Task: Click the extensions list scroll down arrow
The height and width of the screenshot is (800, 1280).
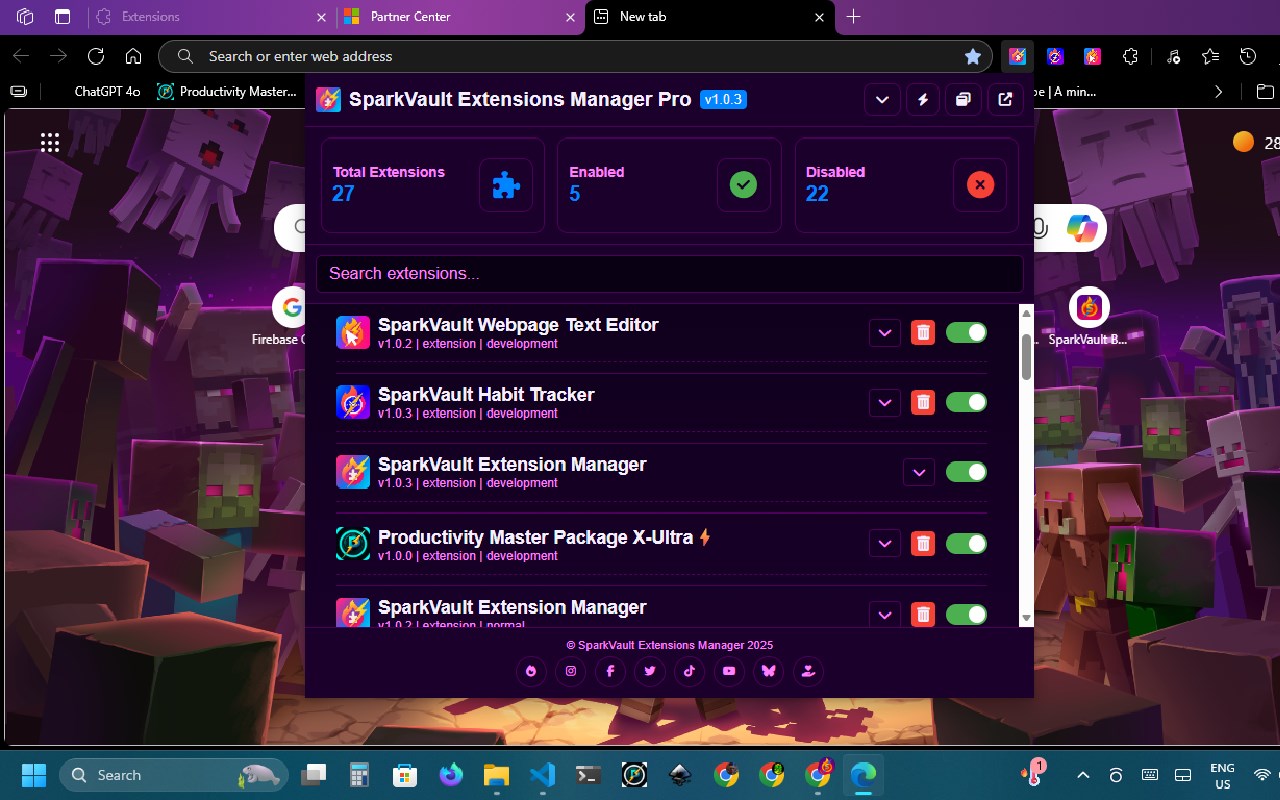Action: (1026, 618)
